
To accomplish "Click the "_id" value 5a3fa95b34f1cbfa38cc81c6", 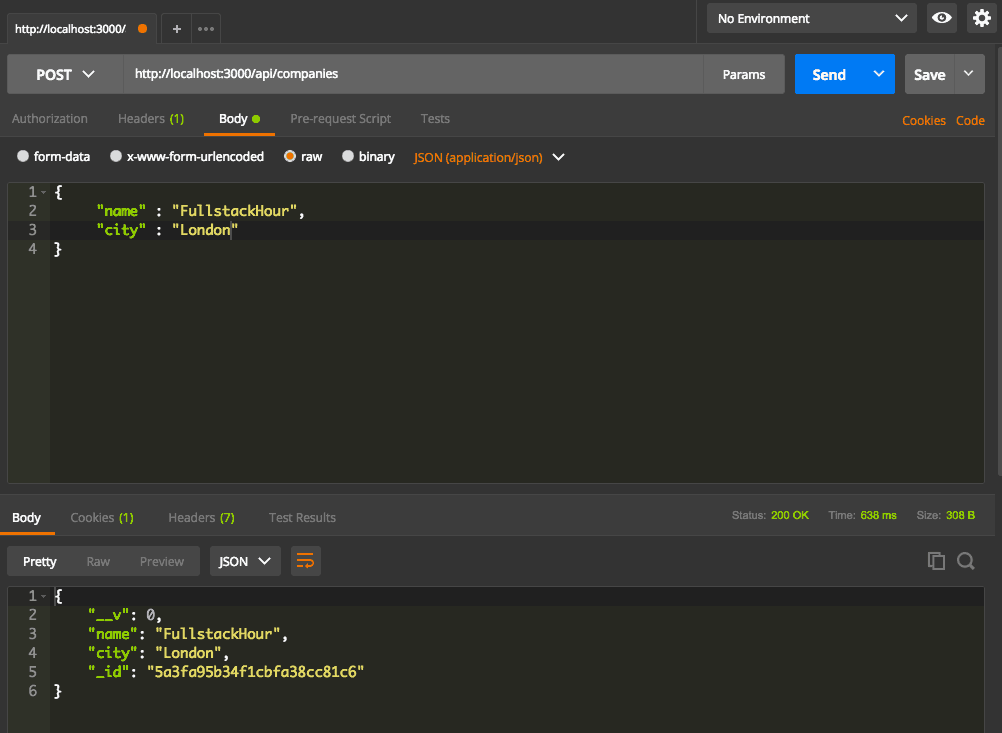I will pos(256,672).
